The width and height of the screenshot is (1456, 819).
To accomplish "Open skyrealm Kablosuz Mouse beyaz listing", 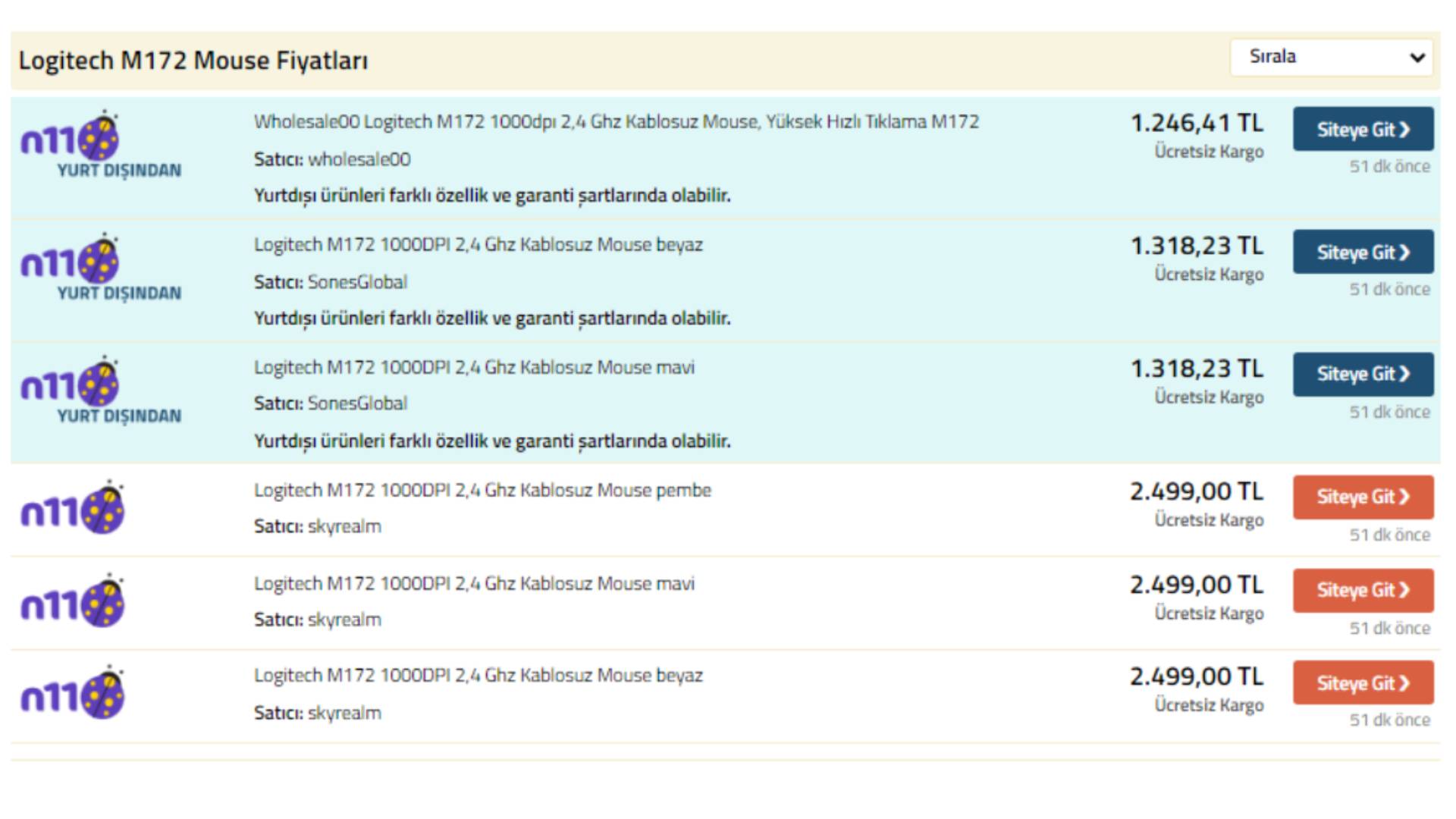I will [479, 675].
